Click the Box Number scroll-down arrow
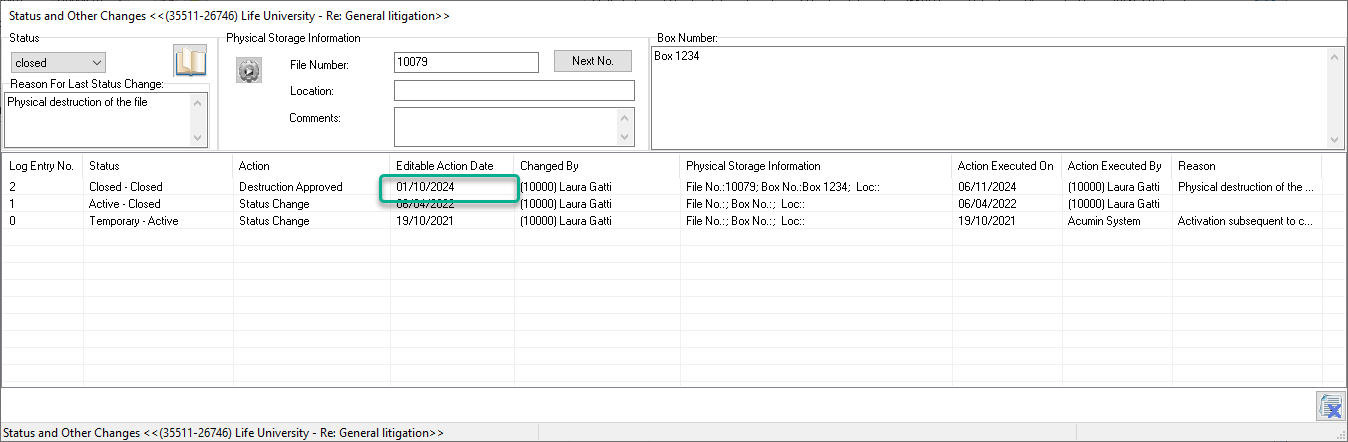The width and height of the screenshot is (1348, 442). click(1334, 140)
